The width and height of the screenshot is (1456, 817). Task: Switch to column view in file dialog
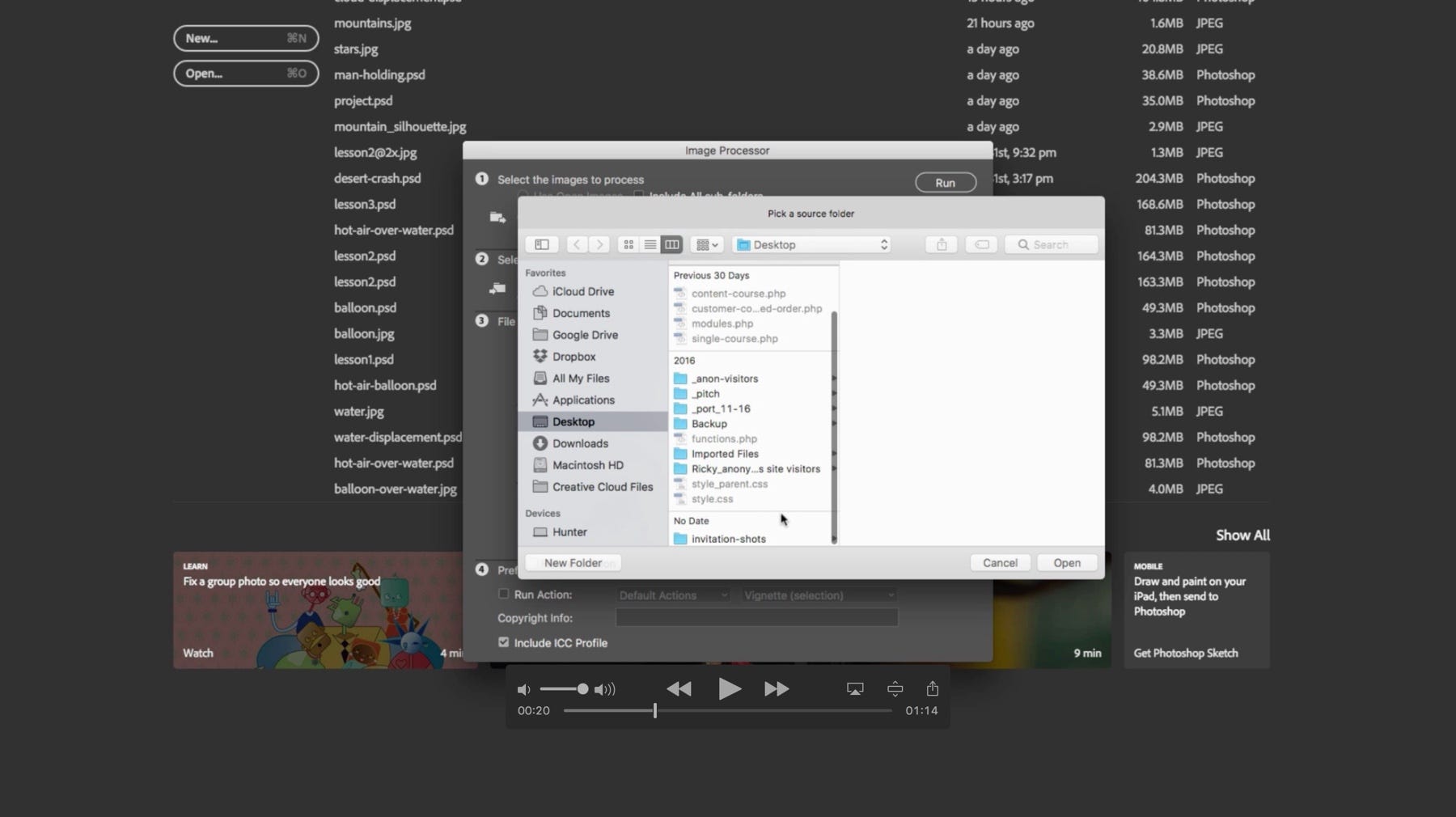(672, 244)
